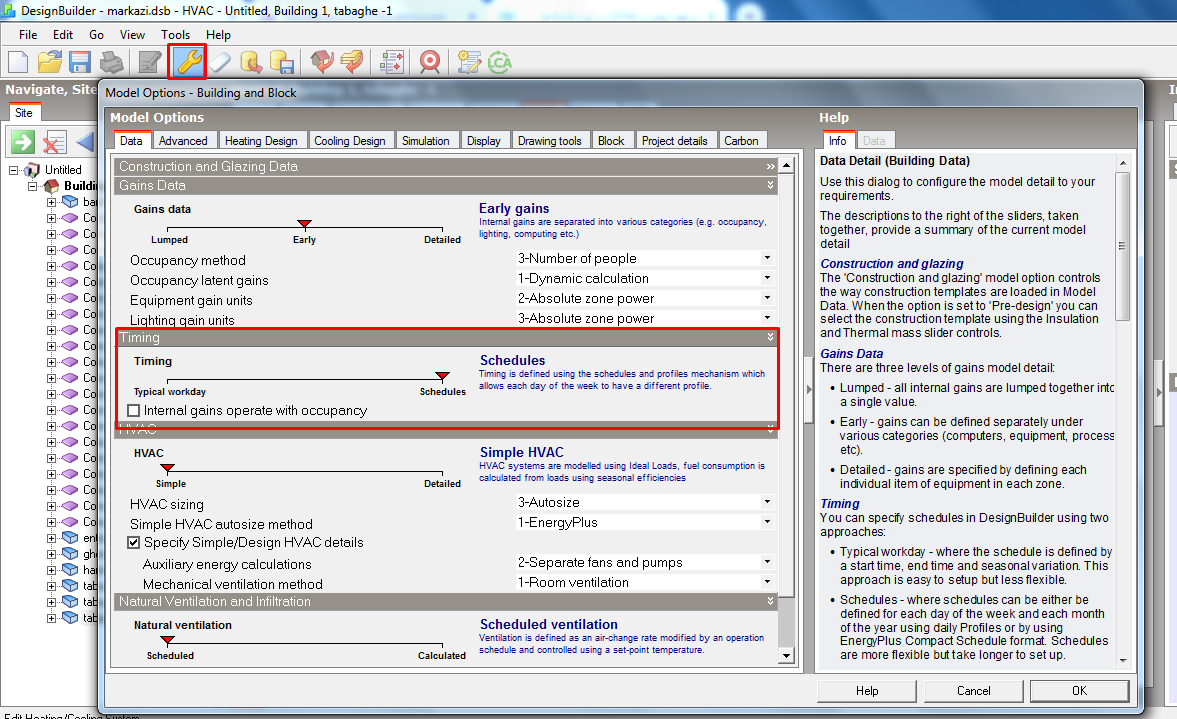Create a new file from the toolbar
1177x719 pixels.
click(18, 62)
